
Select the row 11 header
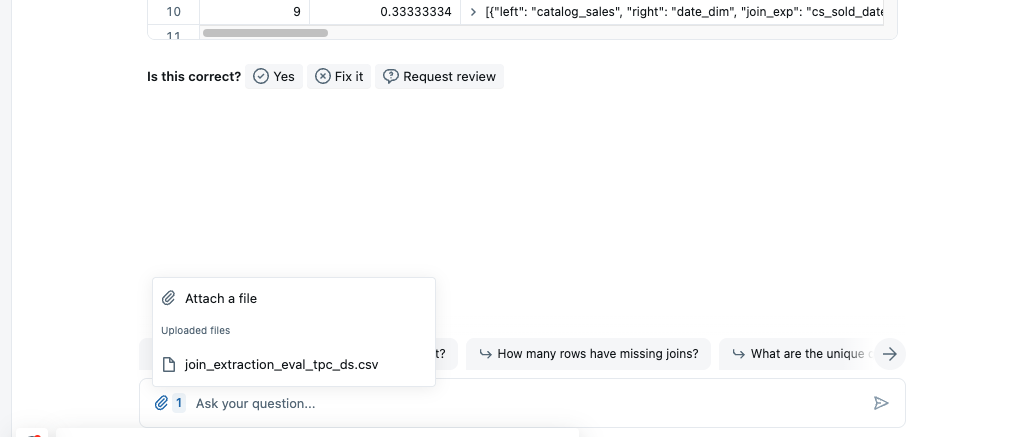[x=173, y=36]
